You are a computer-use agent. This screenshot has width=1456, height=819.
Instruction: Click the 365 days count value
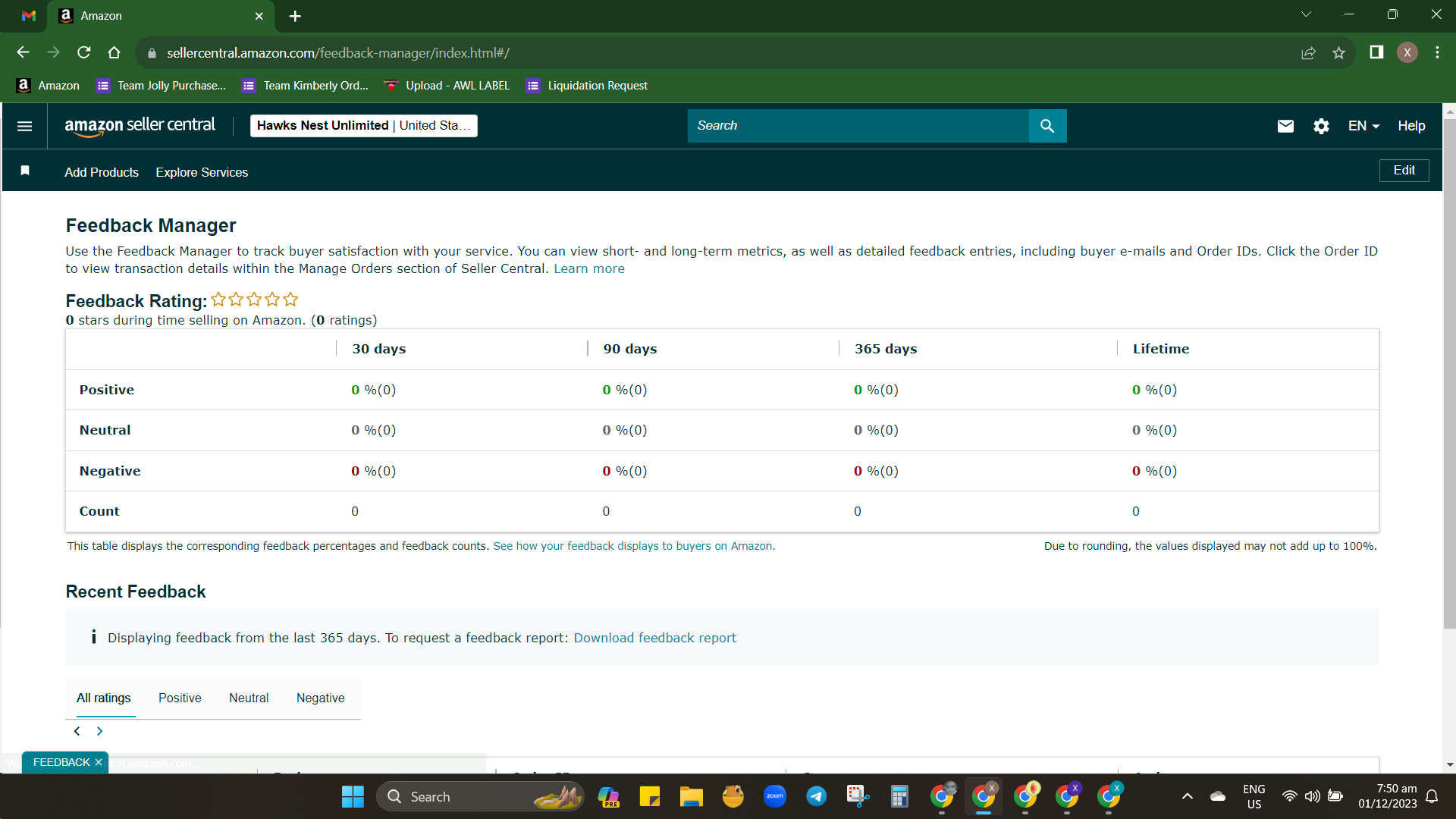(858, 511)
